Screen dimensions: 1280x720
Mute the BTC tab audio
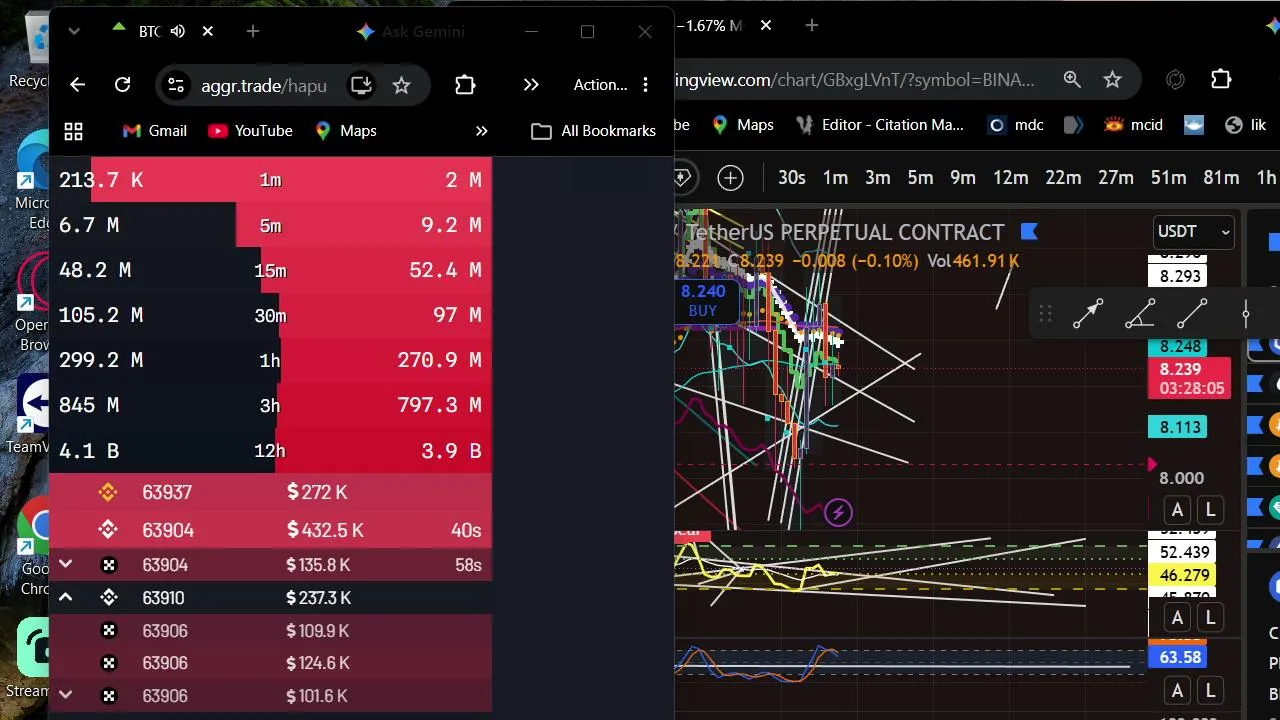click(178, 32)
